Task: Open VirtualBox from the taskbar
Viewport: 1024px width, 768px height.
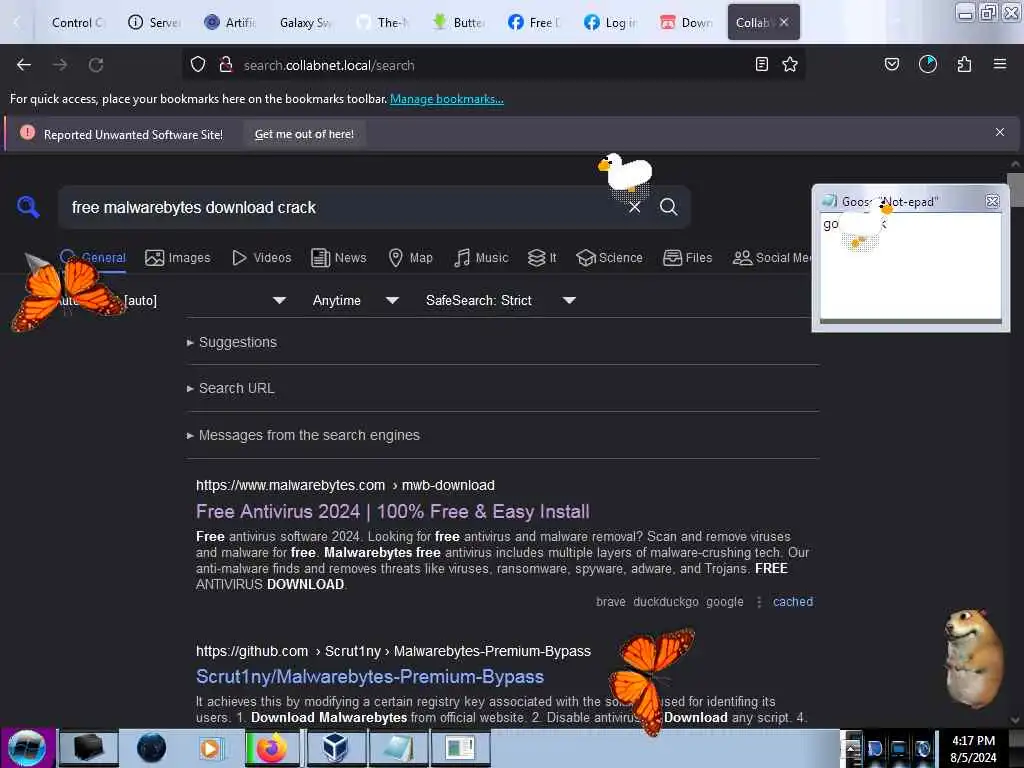Action: [334, 748]
